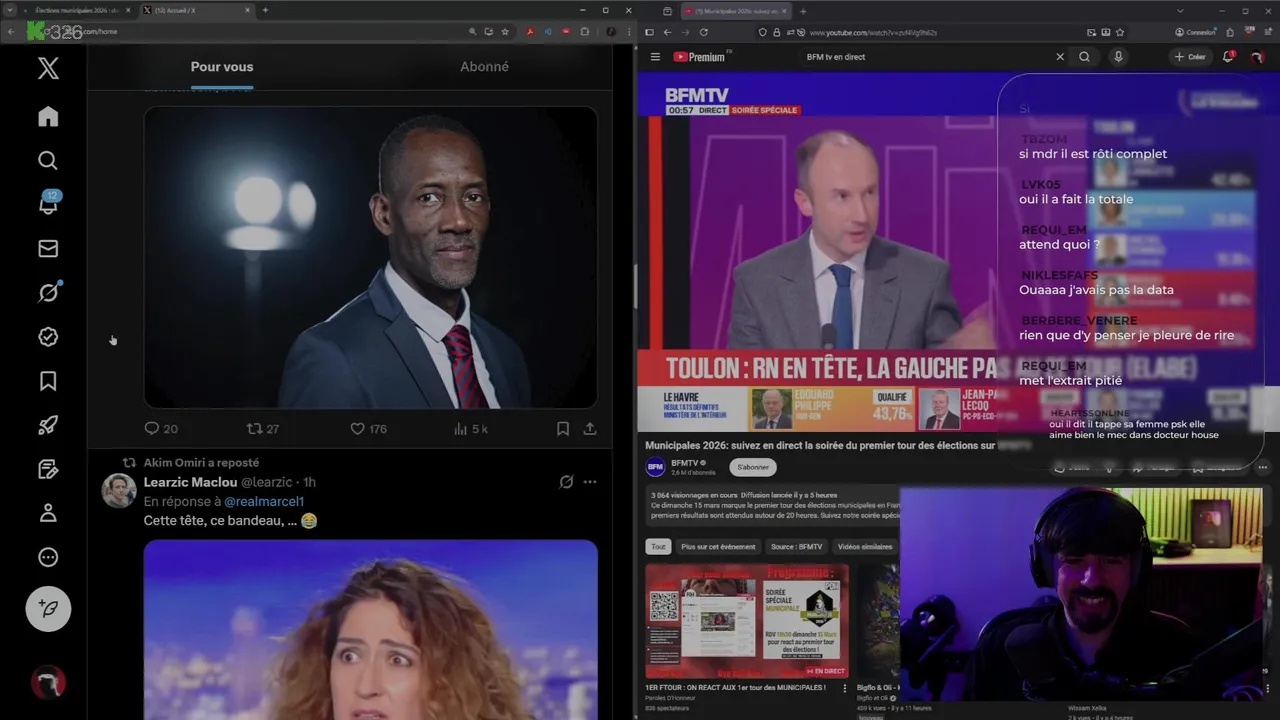The height and width of the screenshot is (720, 1280).
Task: Repost the tweet showing 27 reposts
Action: (263, 429)
